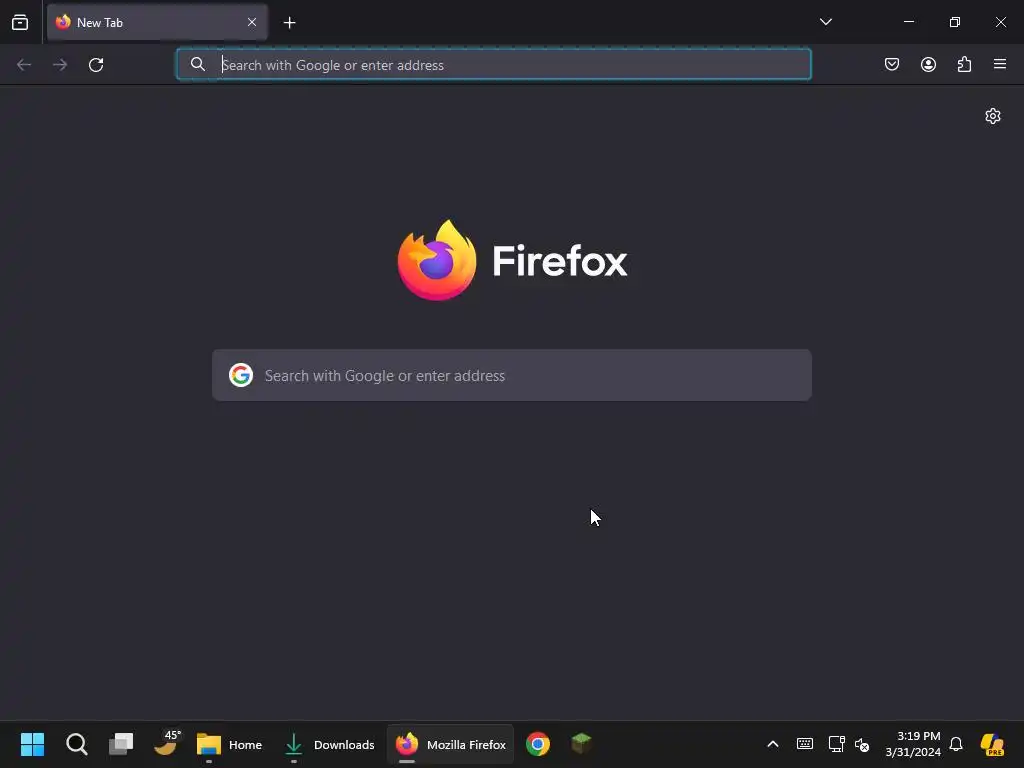The image size is (1024, 768).
Task: Open Windows taskbar search
Action: [76, 744]
